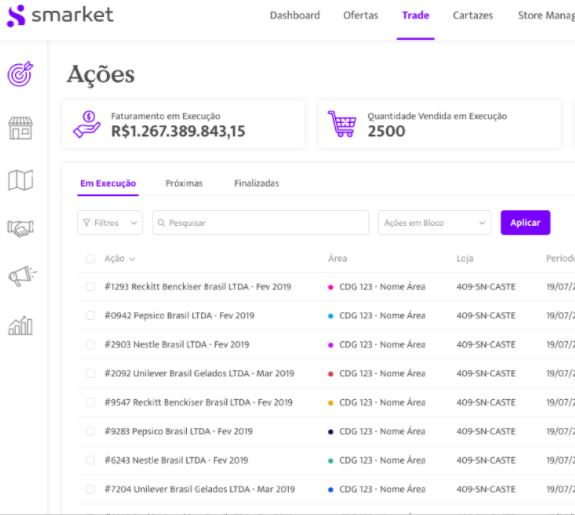This screenshot has width=575, height=515.
Task: Click the yellow area dot in row #9547
Action: [x=330, y=403]
